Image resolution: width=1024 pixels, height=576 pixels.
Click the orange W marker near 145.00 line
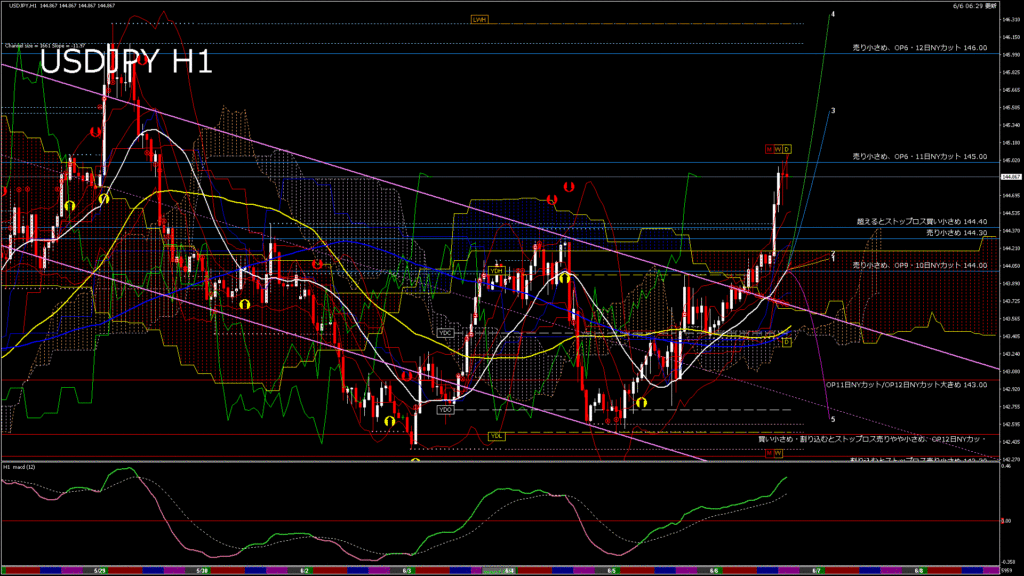coord(777,150)
